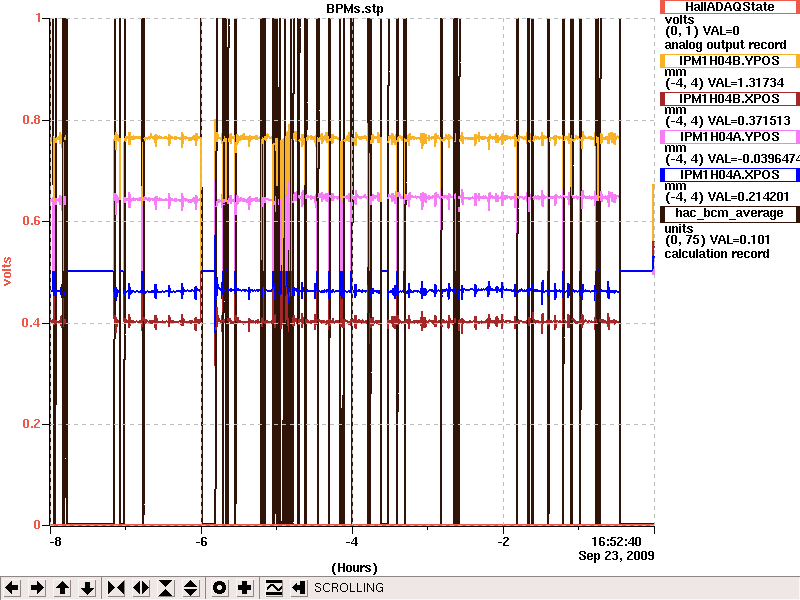Click the 0.2 y-axis tick label

32,424
